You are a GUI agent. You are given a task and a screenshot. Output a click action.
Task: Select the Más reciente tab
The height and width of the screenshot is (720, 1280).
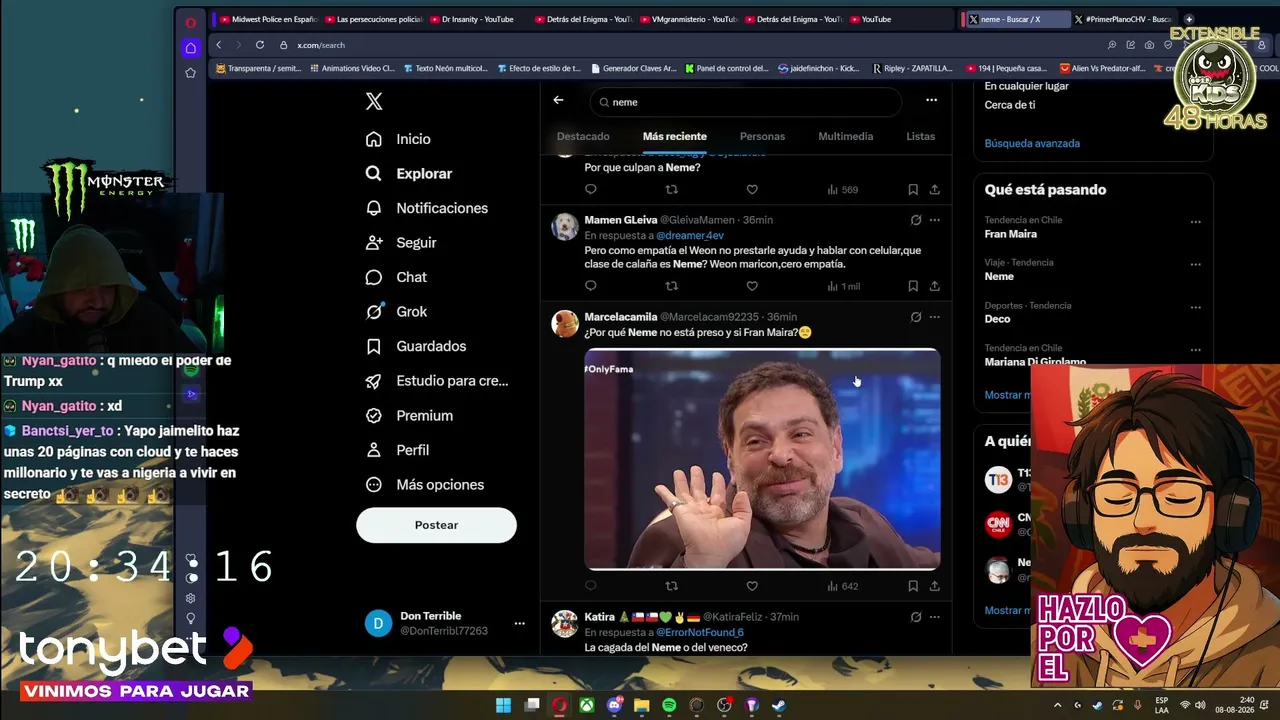pyautogui.click(x=675, y=136)
